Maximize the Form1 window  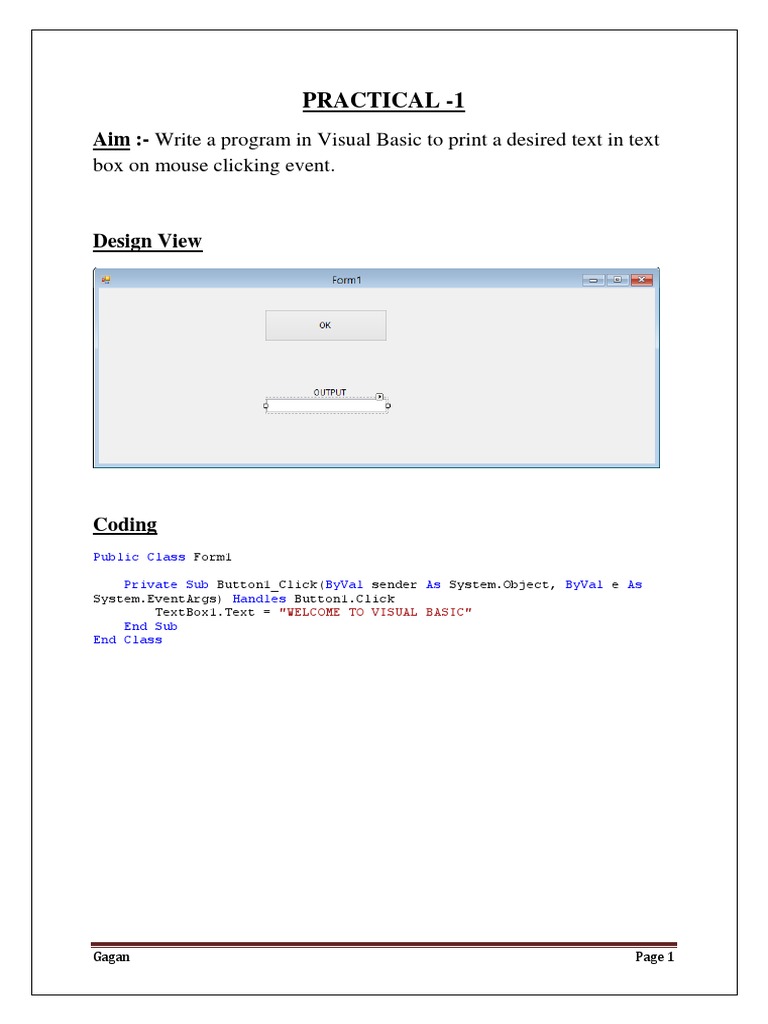click(x=617, y=280)
